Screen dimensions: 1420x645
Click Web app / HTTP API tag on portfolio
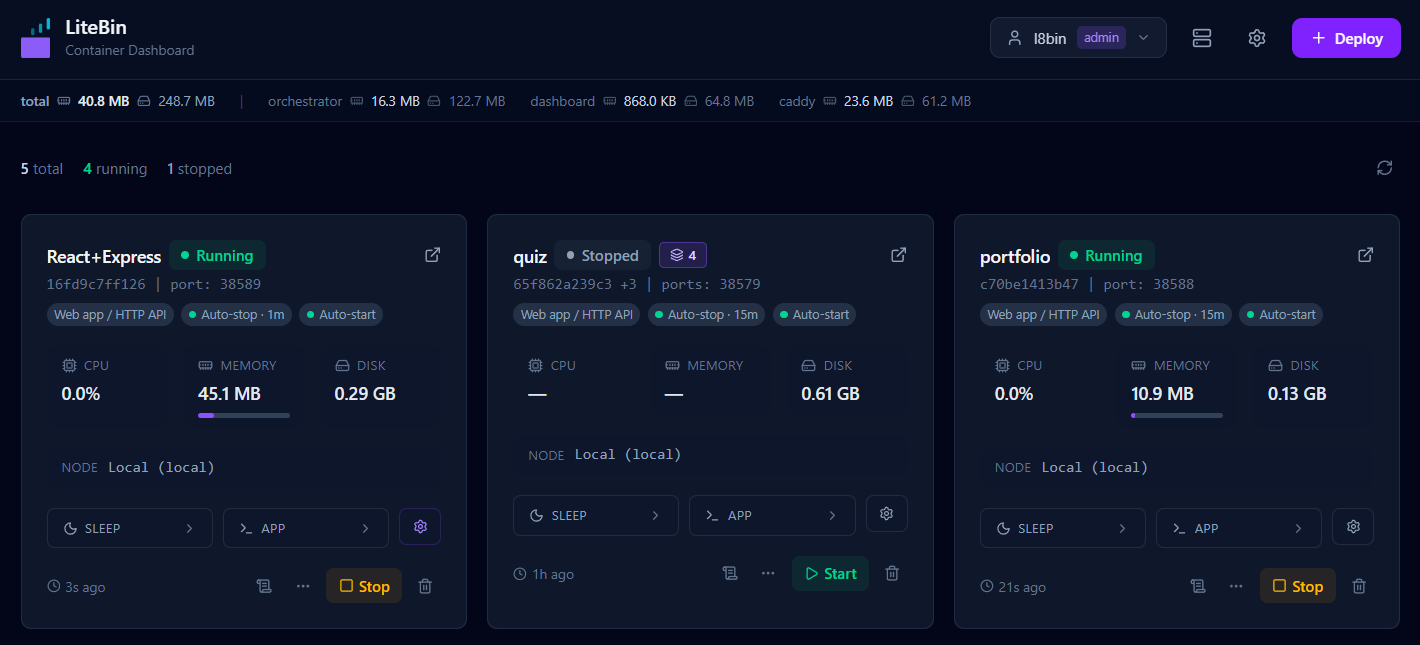coord(1044,314)
